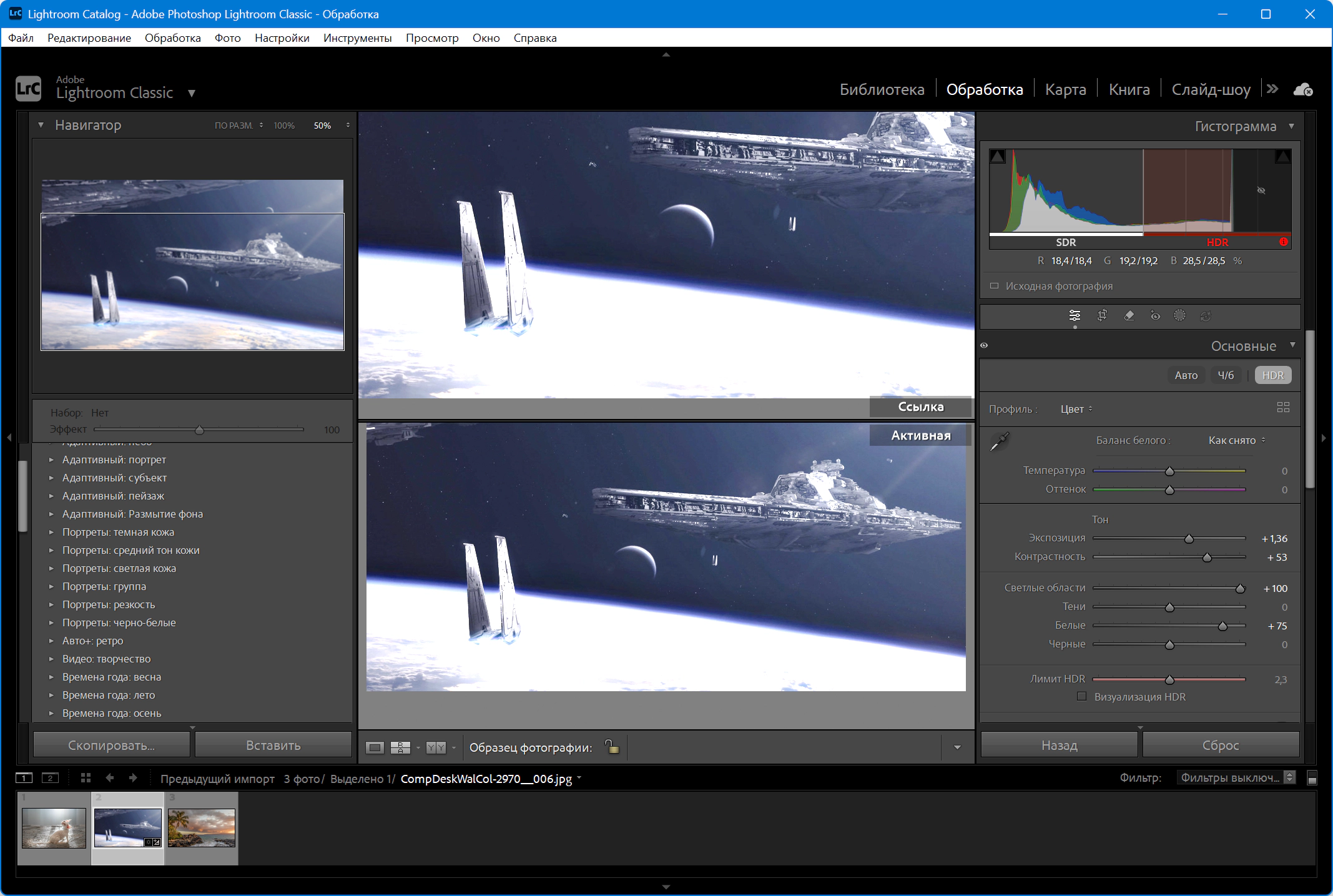Switch to the Библиотека module
Image resolution: width=1333 pixels, height=896 pixels.
(x=882, y=89)
